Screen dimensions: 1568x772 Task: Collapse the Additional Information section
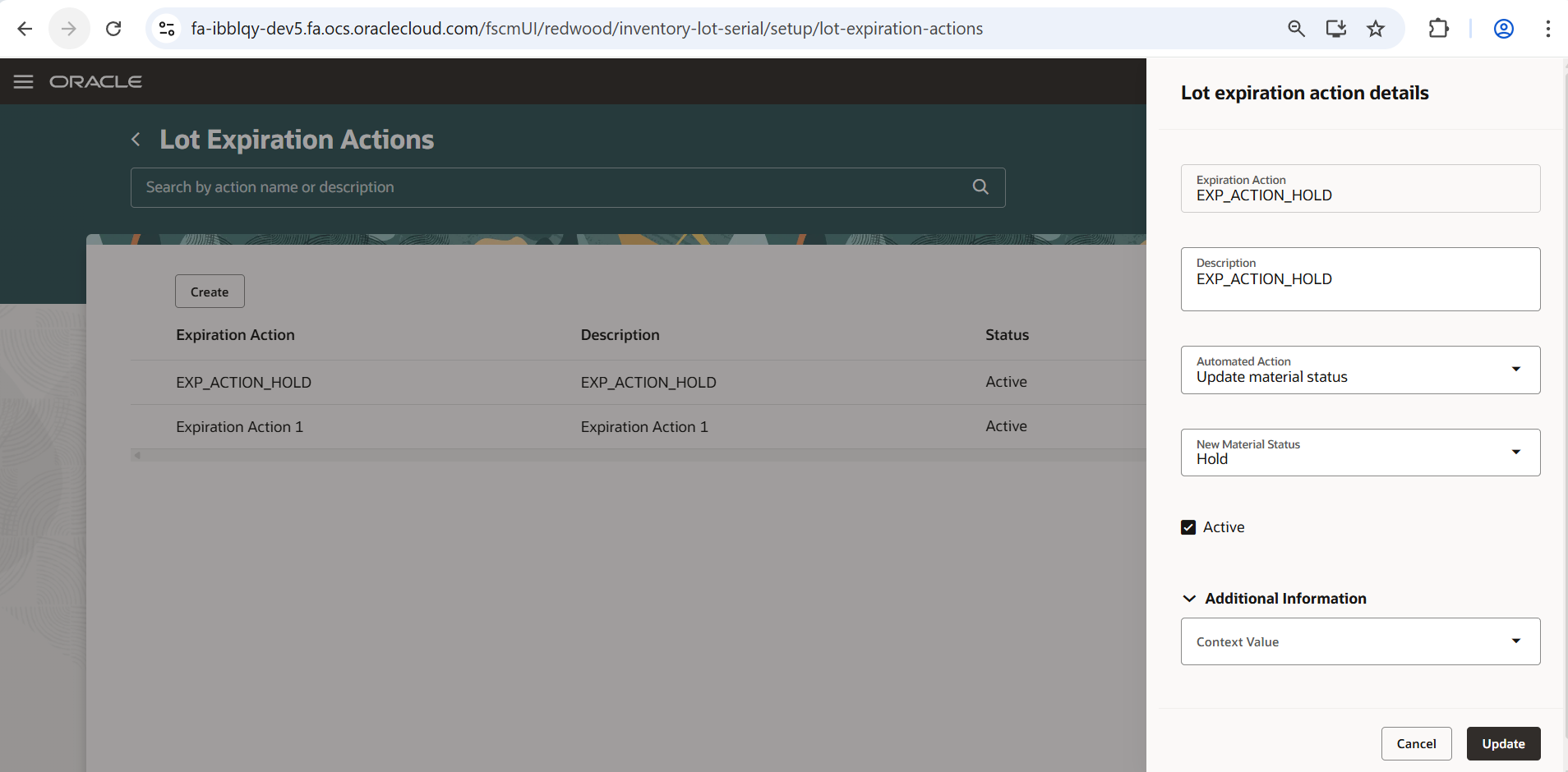pyautogui.click(x=1189, y=599)
